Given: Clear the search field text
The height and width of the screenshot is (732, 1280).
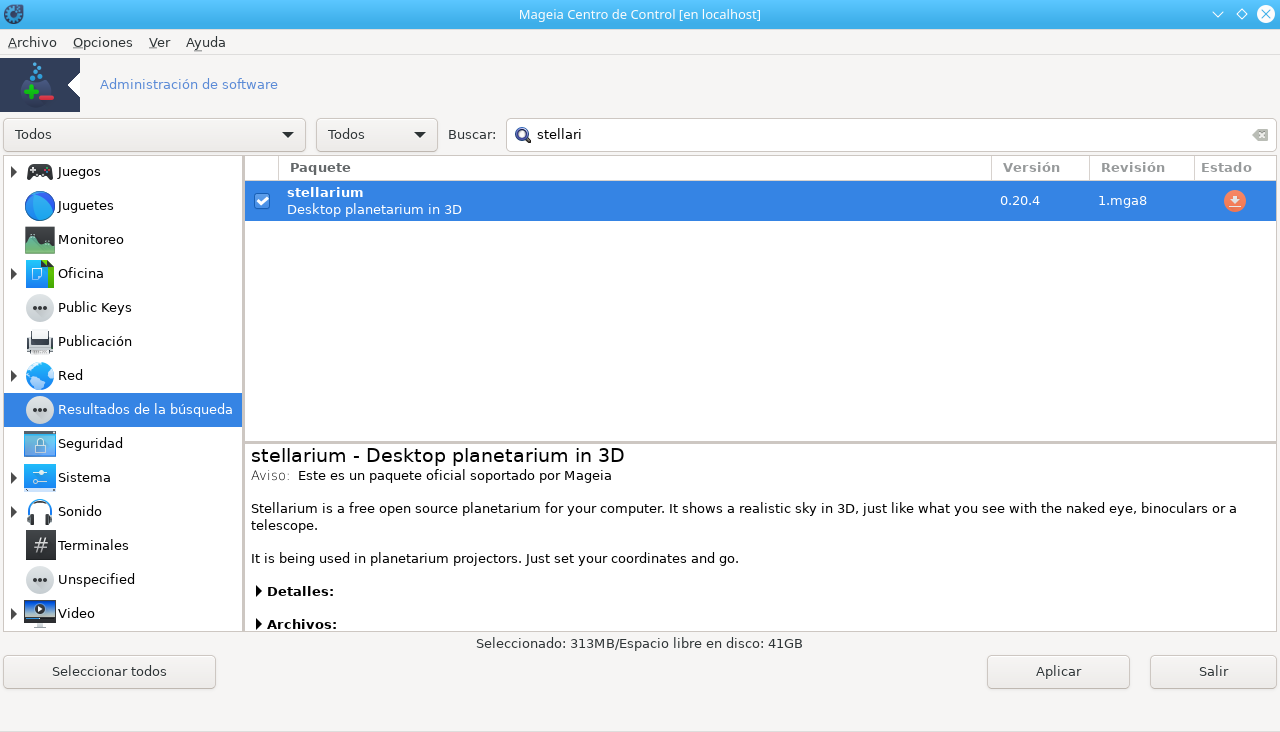Looking at the screenshot, I should [1260, 135].
